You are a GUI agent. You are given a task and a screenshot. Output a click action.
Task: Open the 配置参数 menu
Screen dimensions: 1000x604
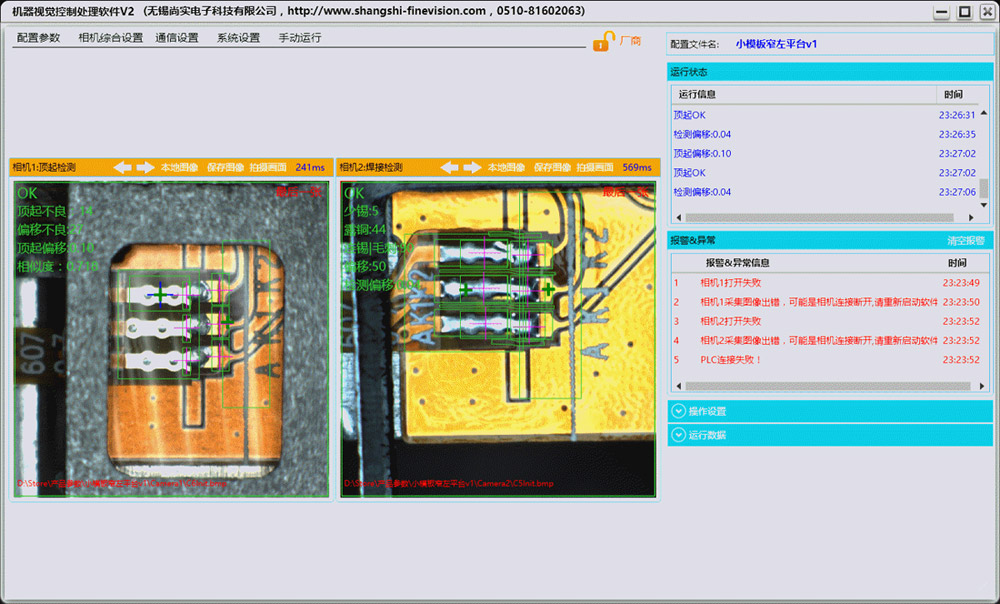[x=38, y=38]
